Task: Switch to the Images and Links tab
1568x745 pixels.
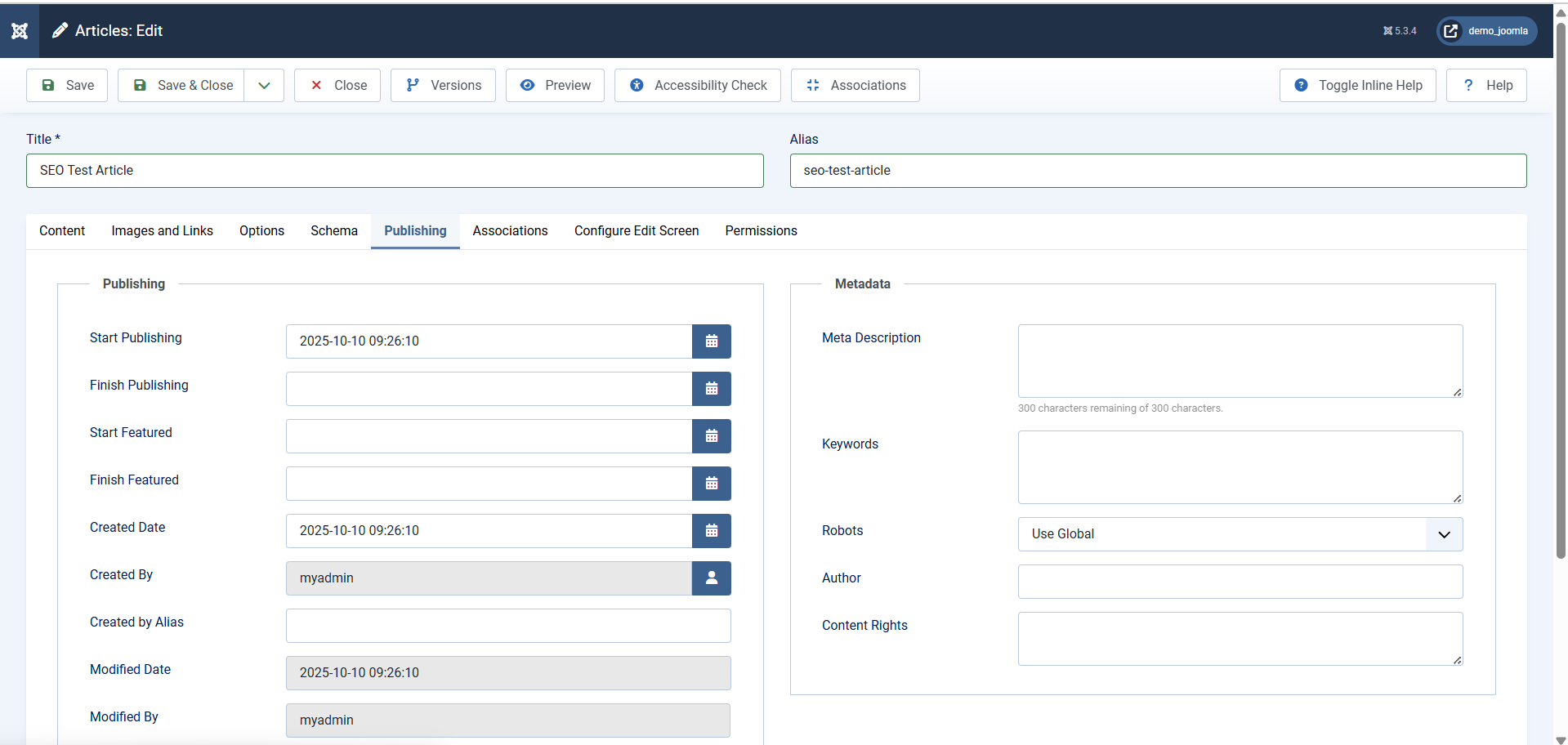Action: (162, 231)
